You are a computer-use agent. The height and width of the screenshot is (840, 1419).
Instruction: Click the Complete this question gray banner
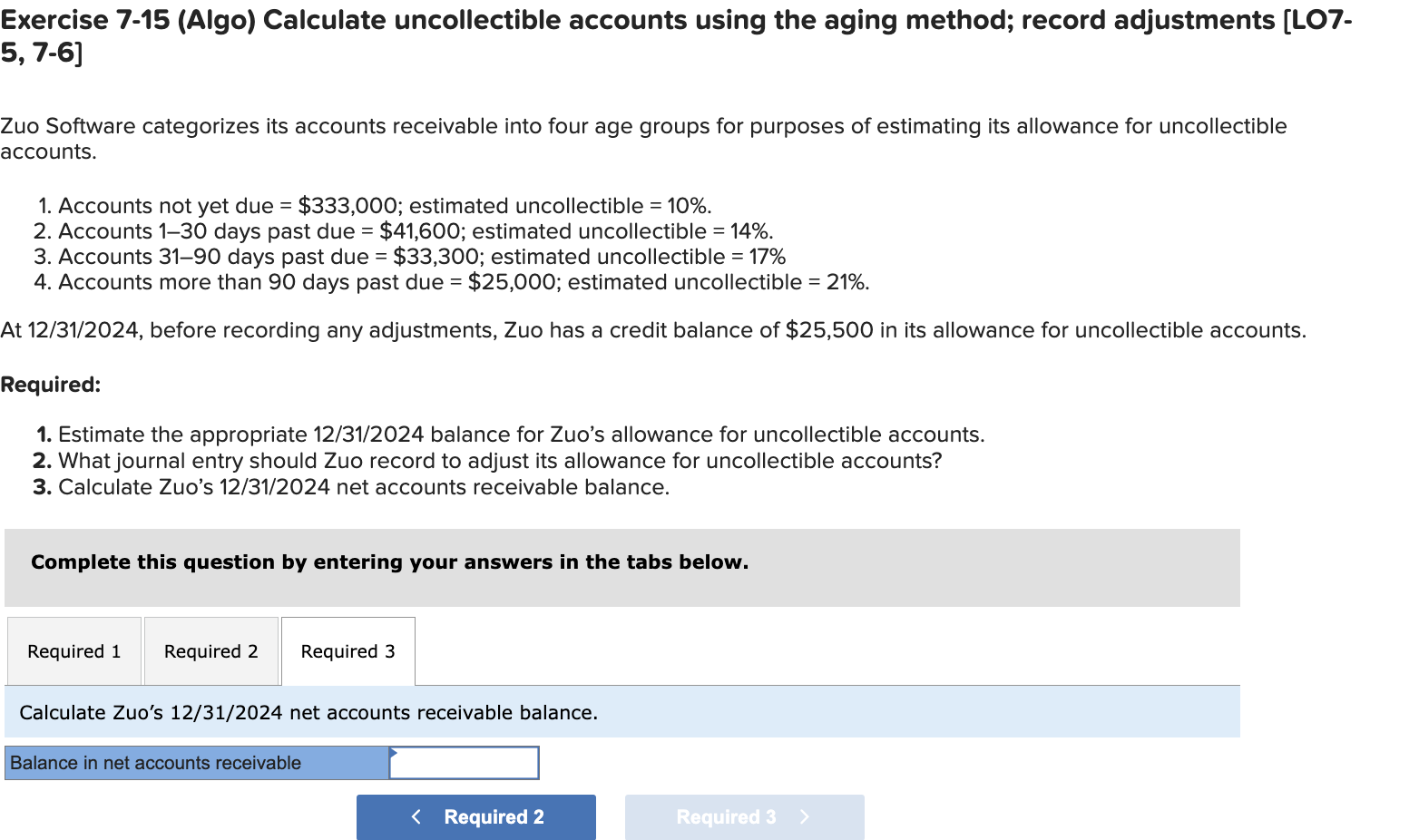coord(389,562)
